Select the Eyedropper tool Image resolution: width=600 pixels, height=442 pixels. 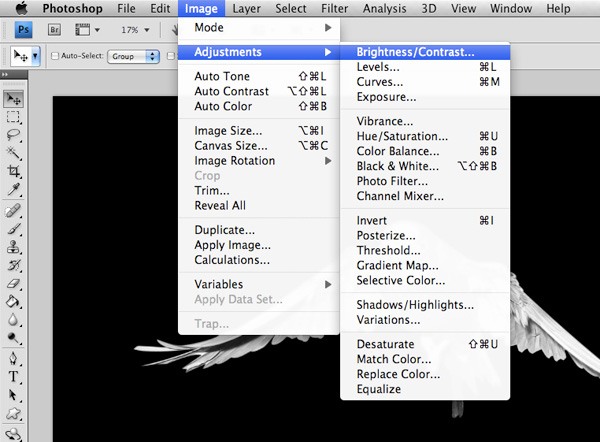coord(14,189)
